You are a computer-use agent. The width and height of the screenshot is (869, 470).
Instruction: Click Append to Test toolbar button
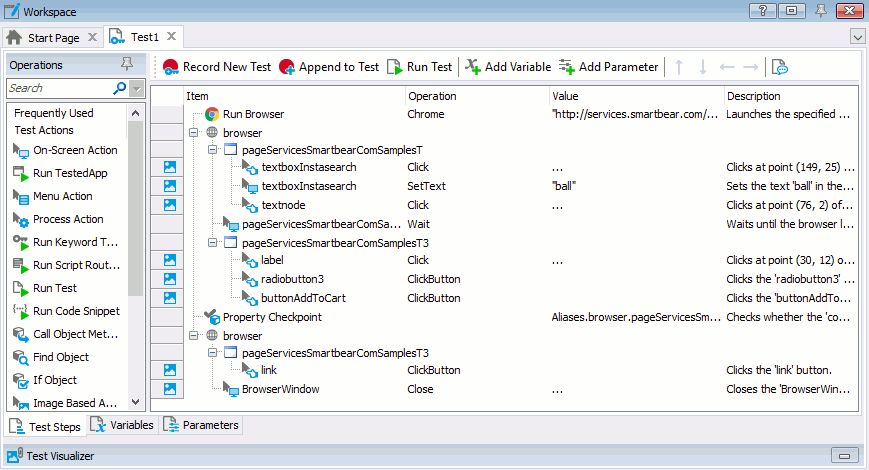[287, 67]
